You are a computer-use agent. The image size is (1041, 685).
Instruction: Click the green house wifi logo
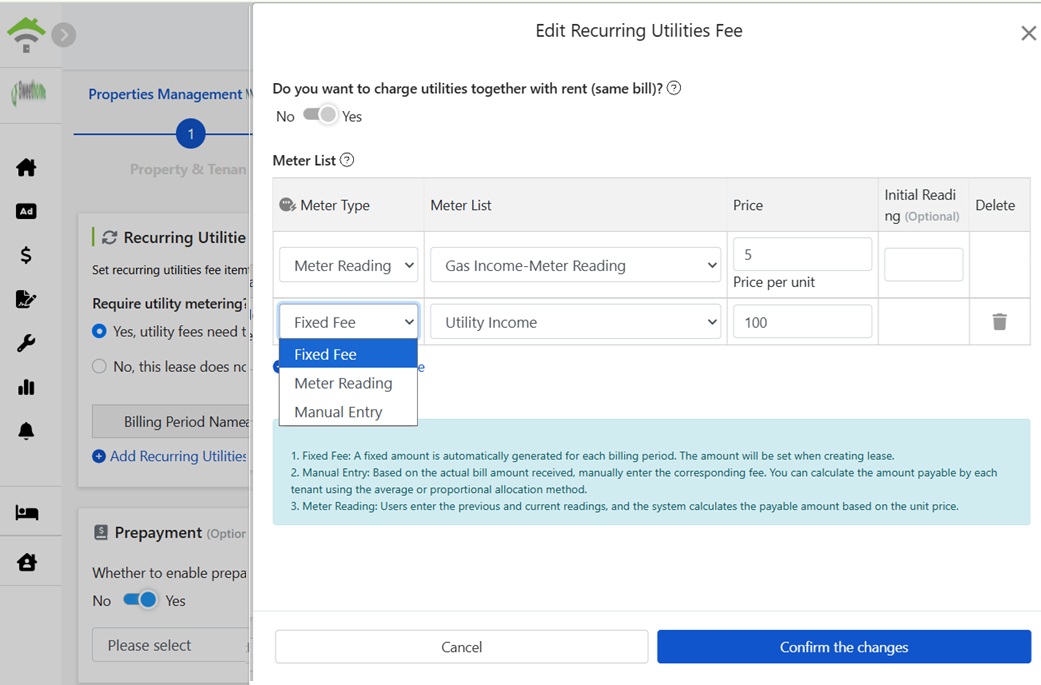[26, 35]
